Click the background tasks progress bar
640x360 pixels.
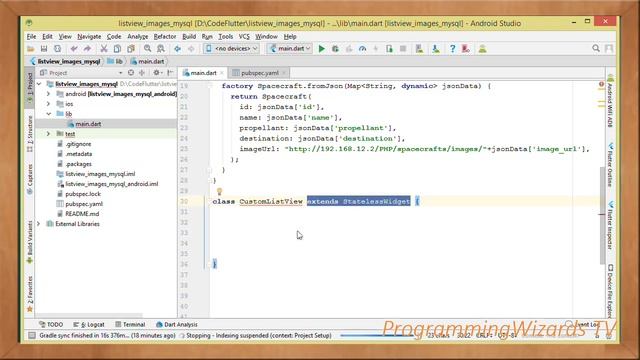pos(376,336)
